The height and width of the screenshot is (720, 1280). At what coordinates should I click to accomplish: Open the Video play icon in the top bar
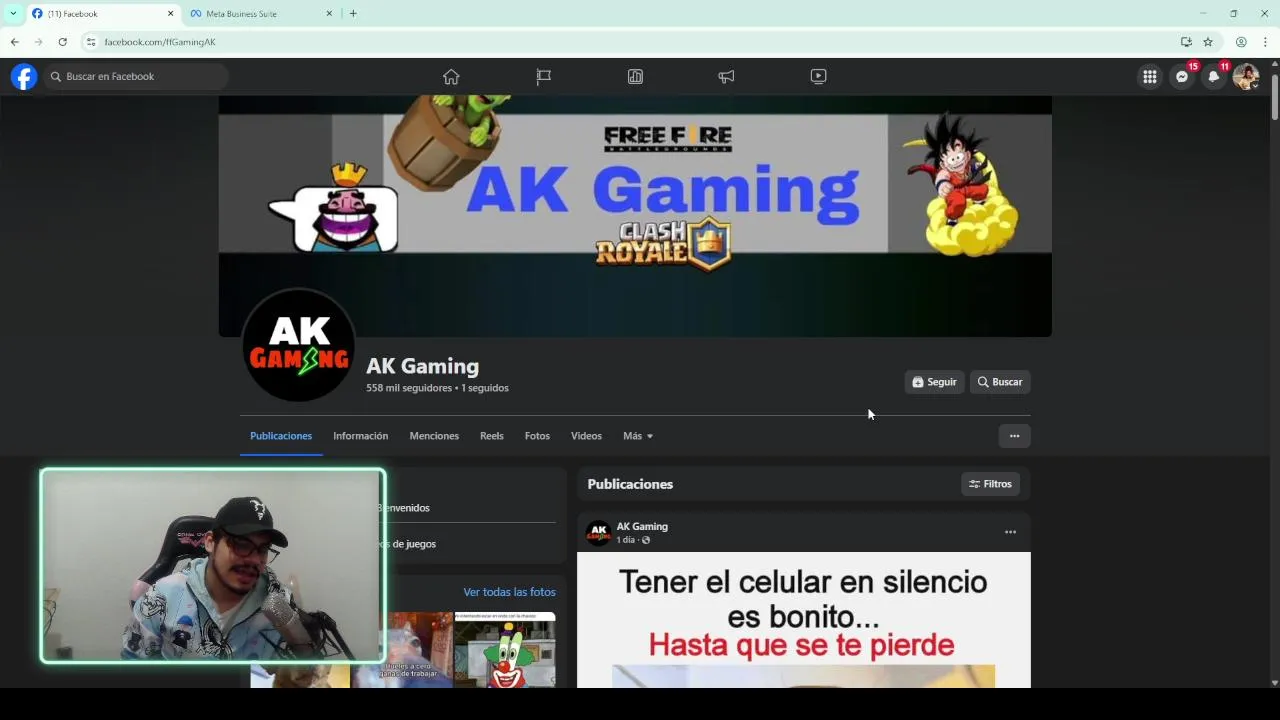tap(818, 77)
